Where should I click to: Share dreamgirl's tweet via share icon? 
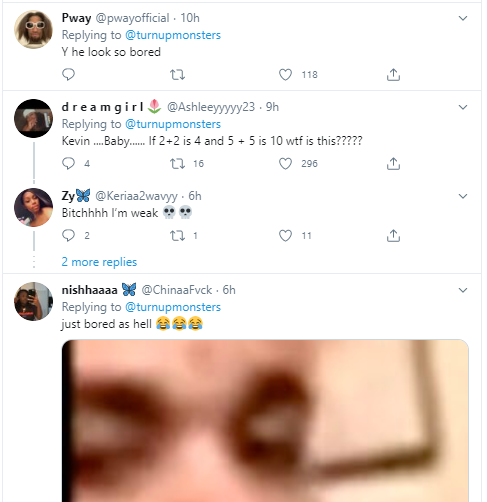click(393, 164)
